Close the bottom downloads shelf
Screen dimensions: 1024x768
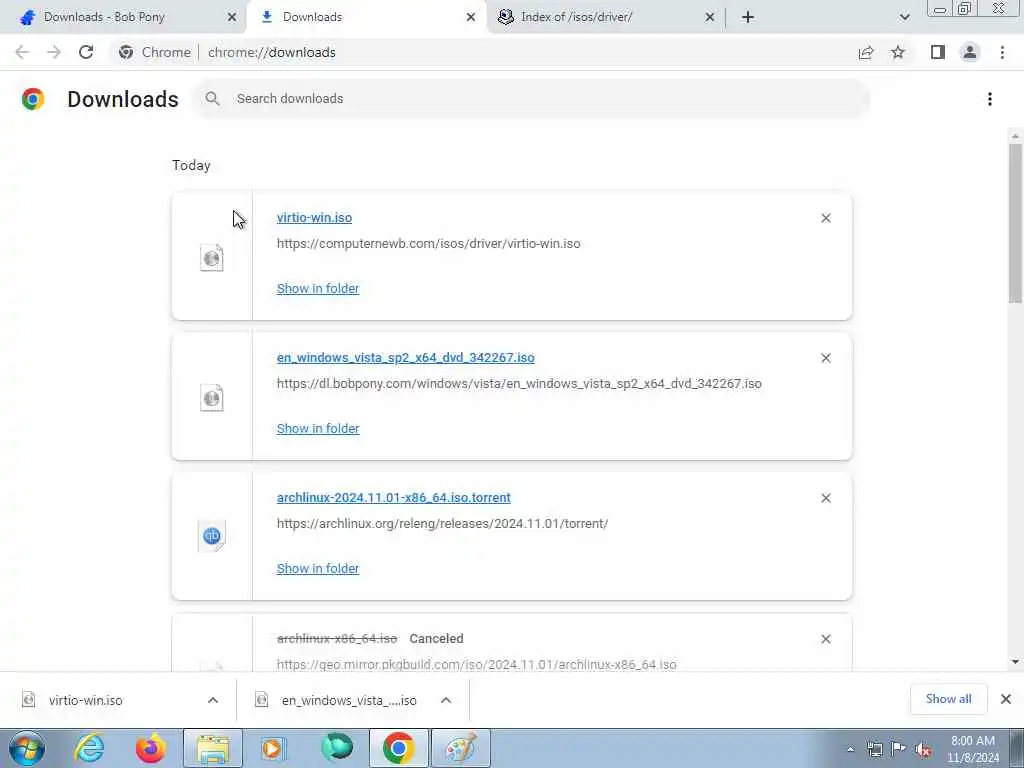pyautogui.click(x=1006, y=699)
